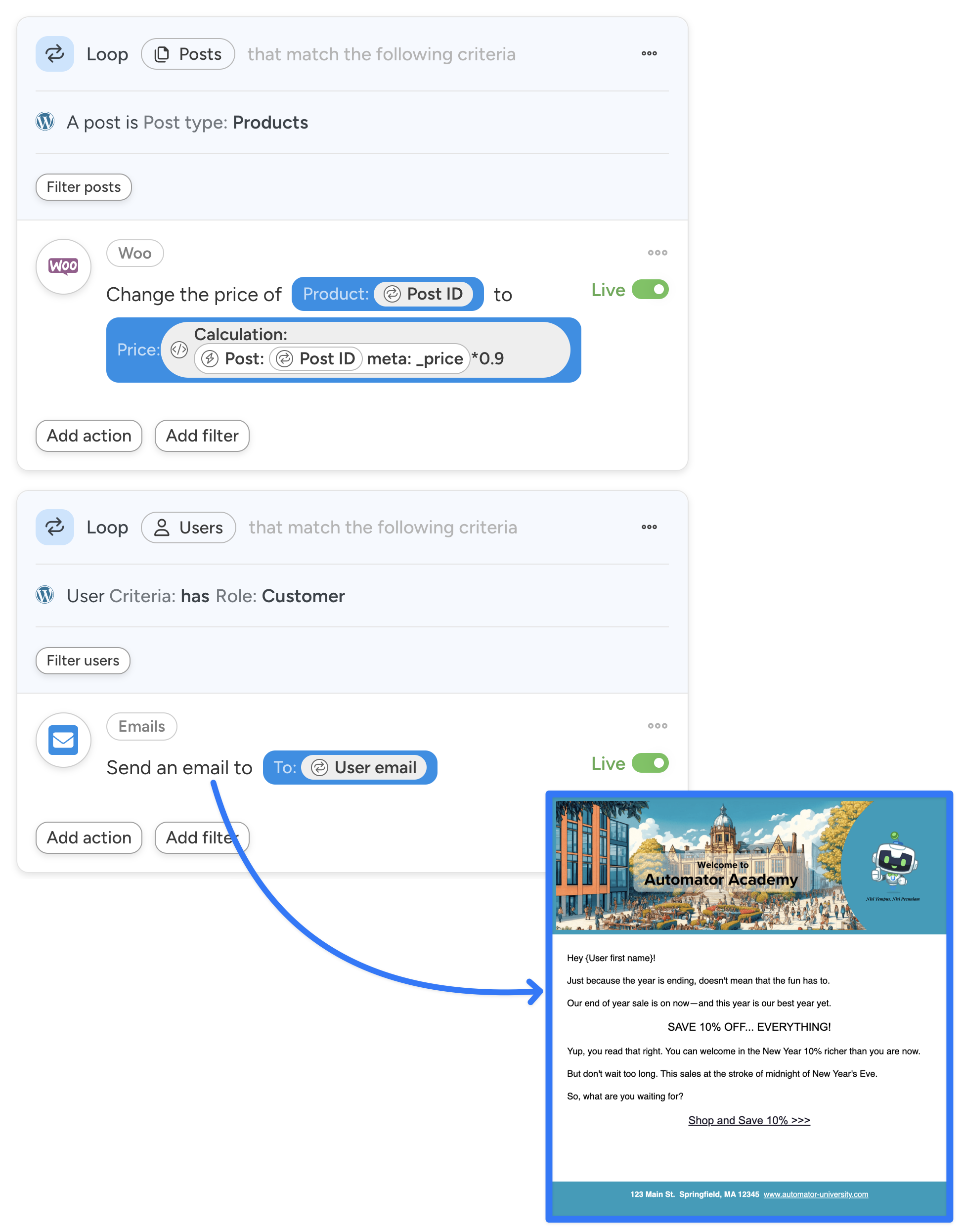Toggle Live switch for Woo action
Screen dimensions: 963x1232
tap(650, 289)
